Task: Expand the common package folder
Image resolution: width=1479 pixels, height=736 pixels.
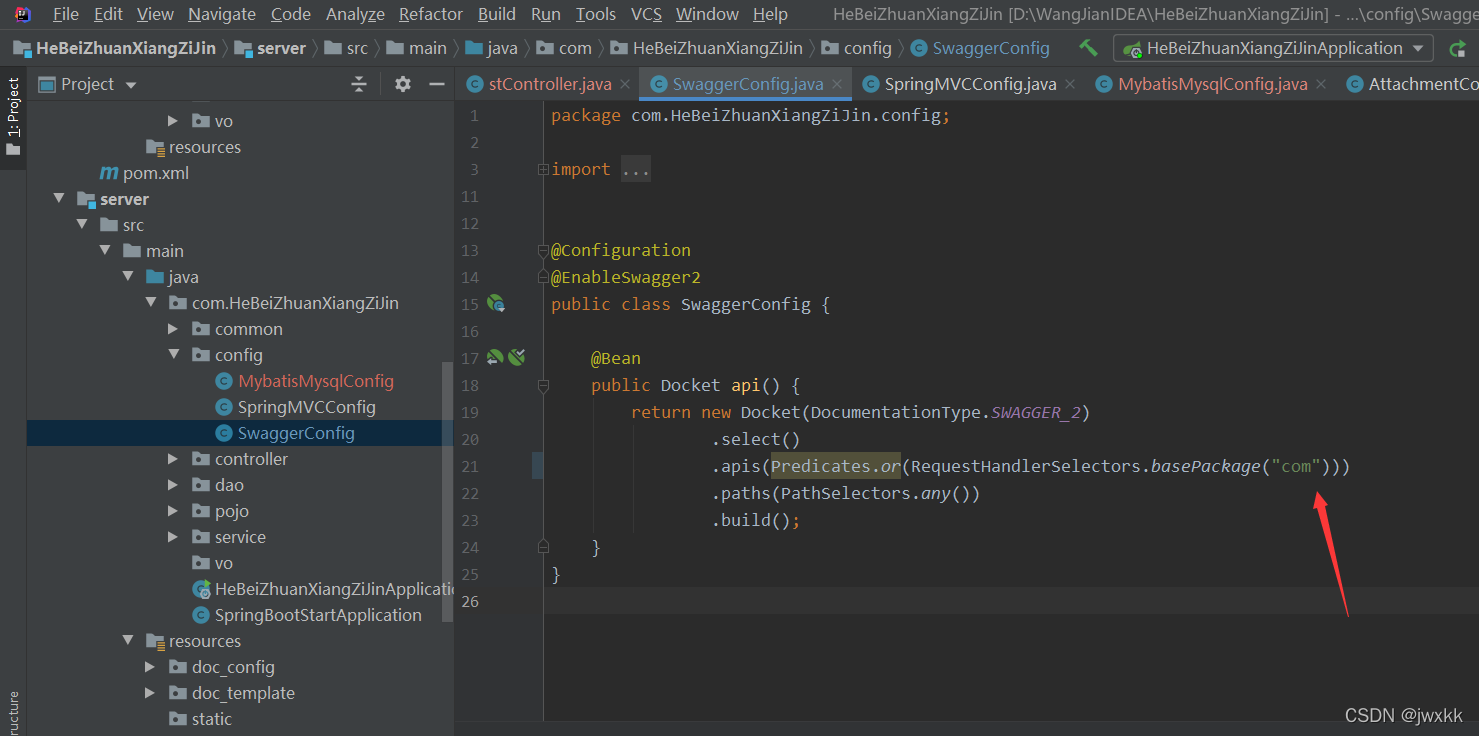Action: [x=173, y=329]
